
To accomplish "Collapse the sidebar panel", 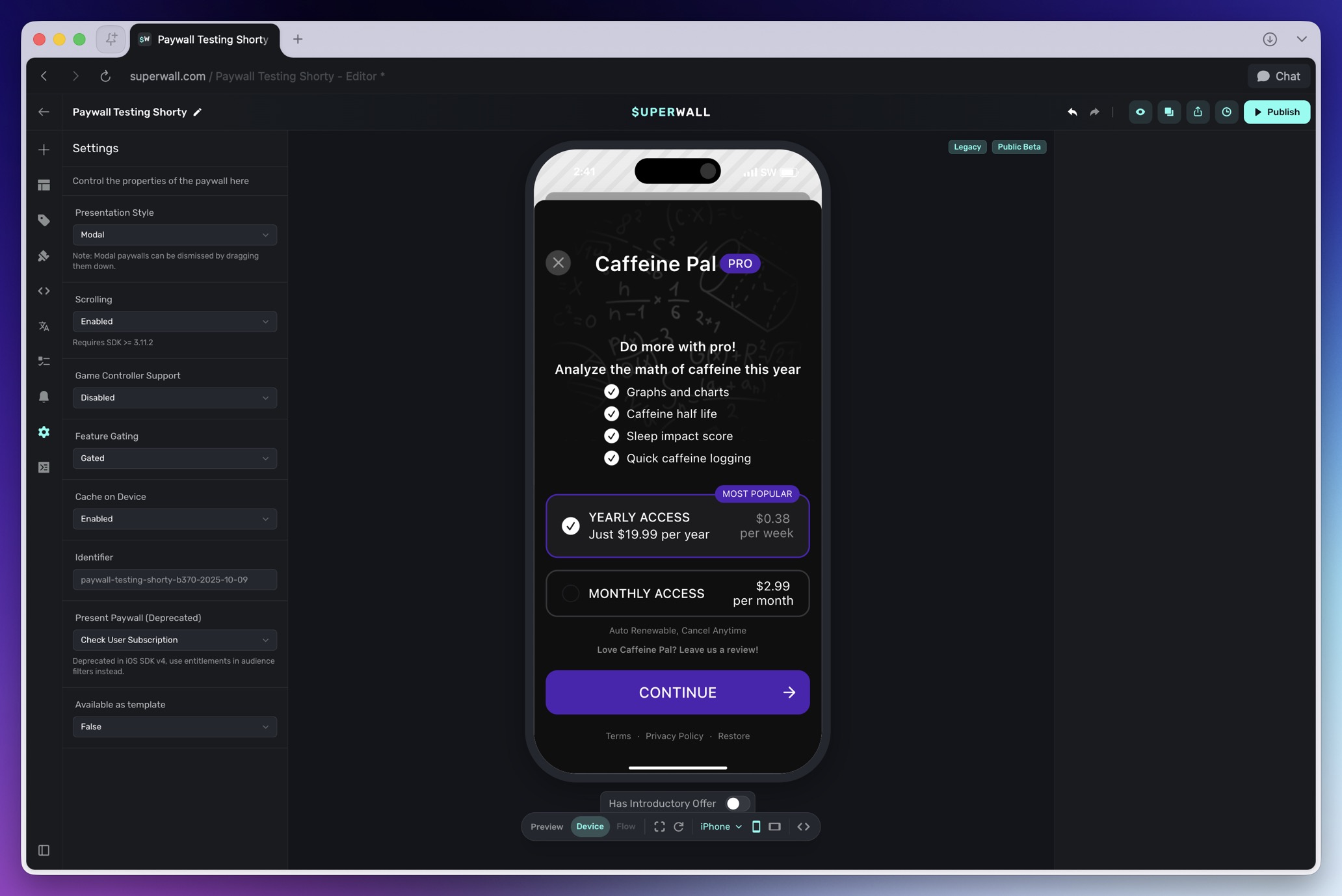I will coord(44,850).
